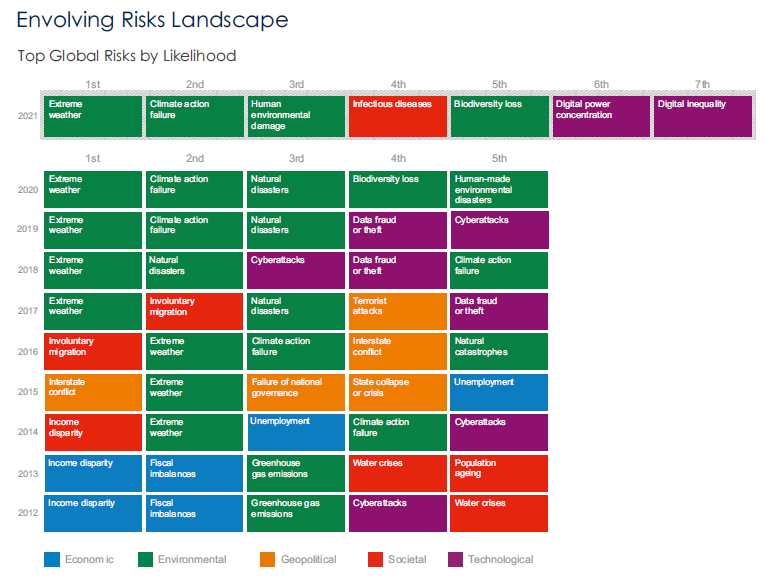Screen dimensions: 766x582
Task: Click the Top Global Risks by Likelihood subtitle
Action: pyautogui.click(x=127, y=56)
